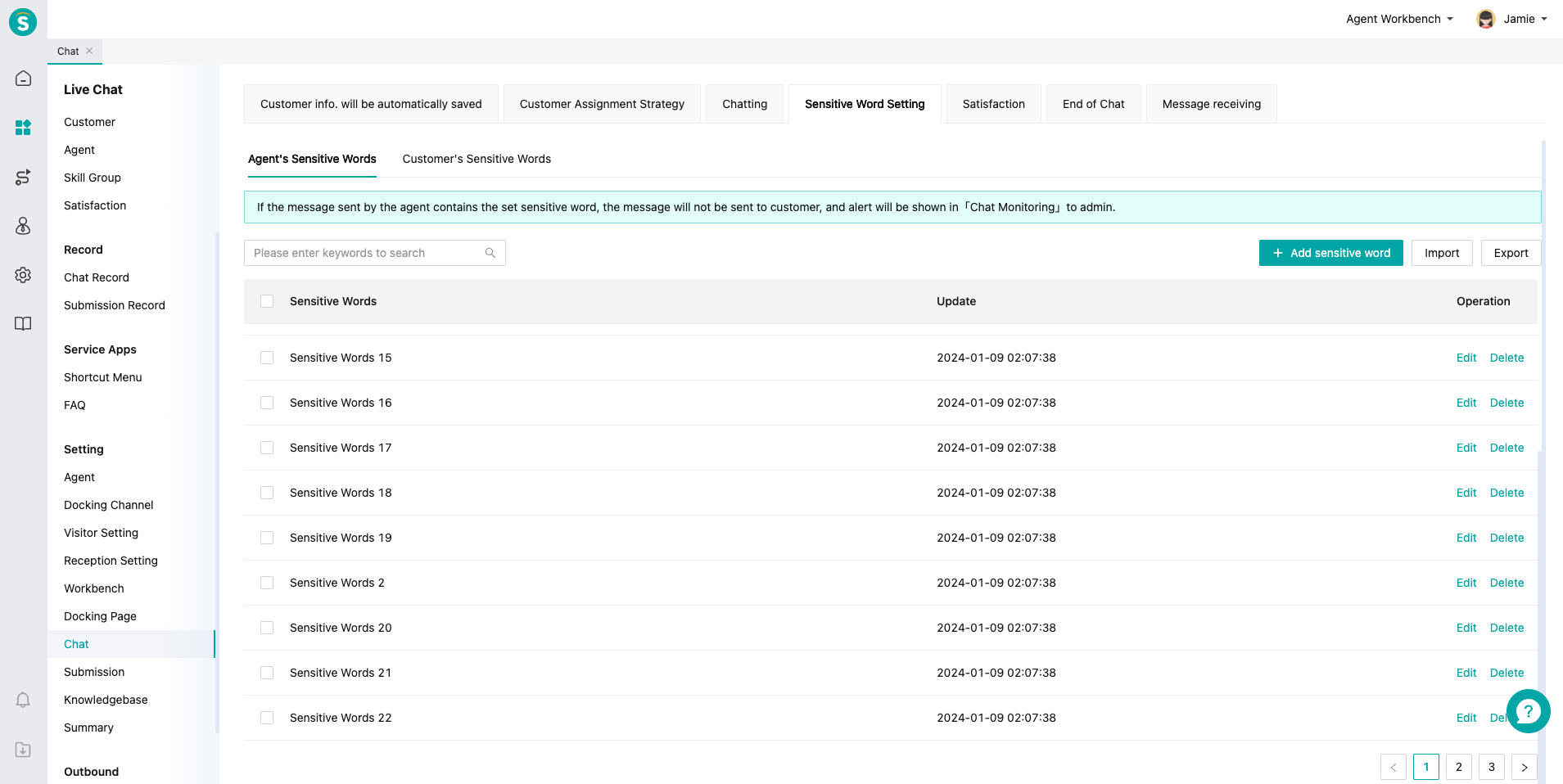Open the agent person icon in left rail
The height and width of the screenshot is (784, 1563).
[x=23, y=226]
